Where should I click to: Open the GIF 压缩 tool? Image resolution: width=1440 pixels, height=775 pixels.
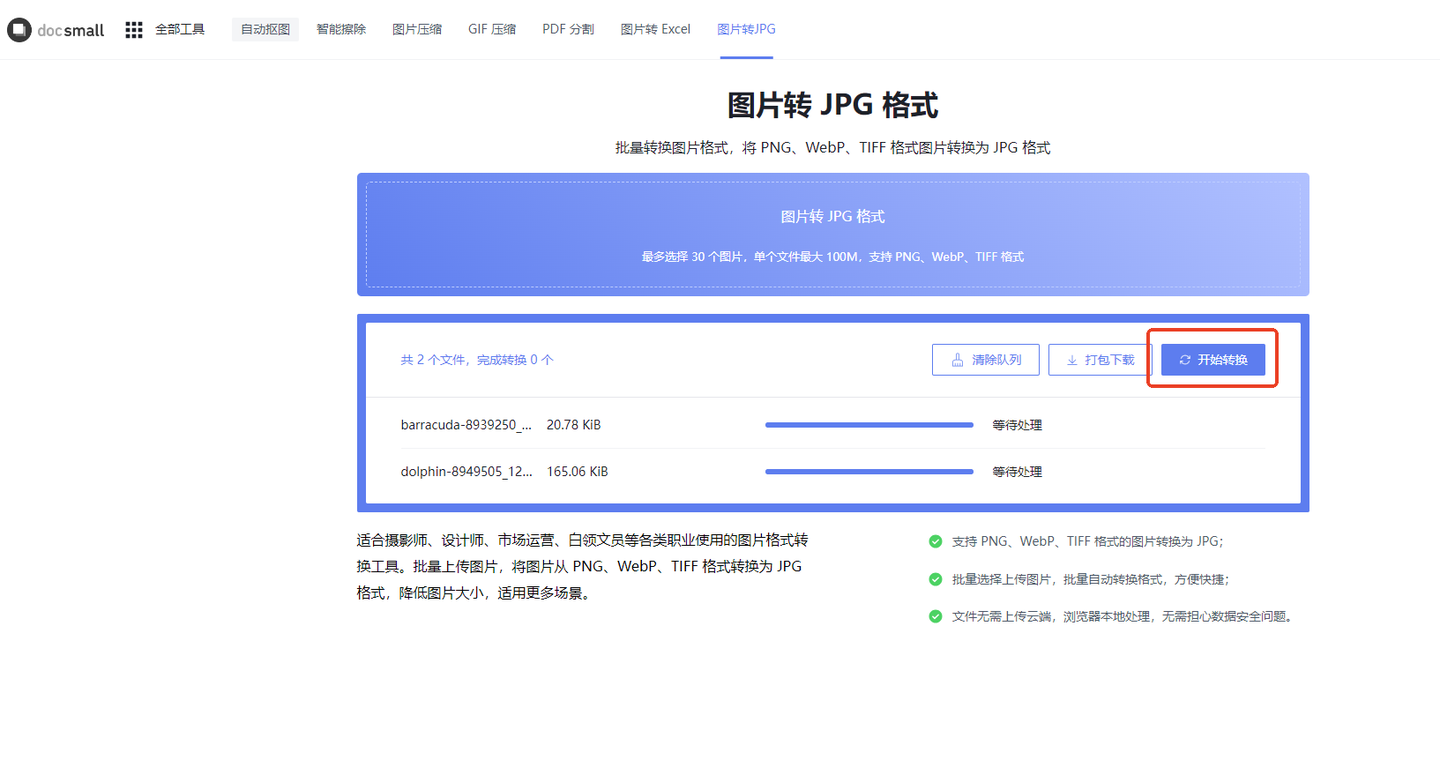pyautogui.click(x=491, y=29)
